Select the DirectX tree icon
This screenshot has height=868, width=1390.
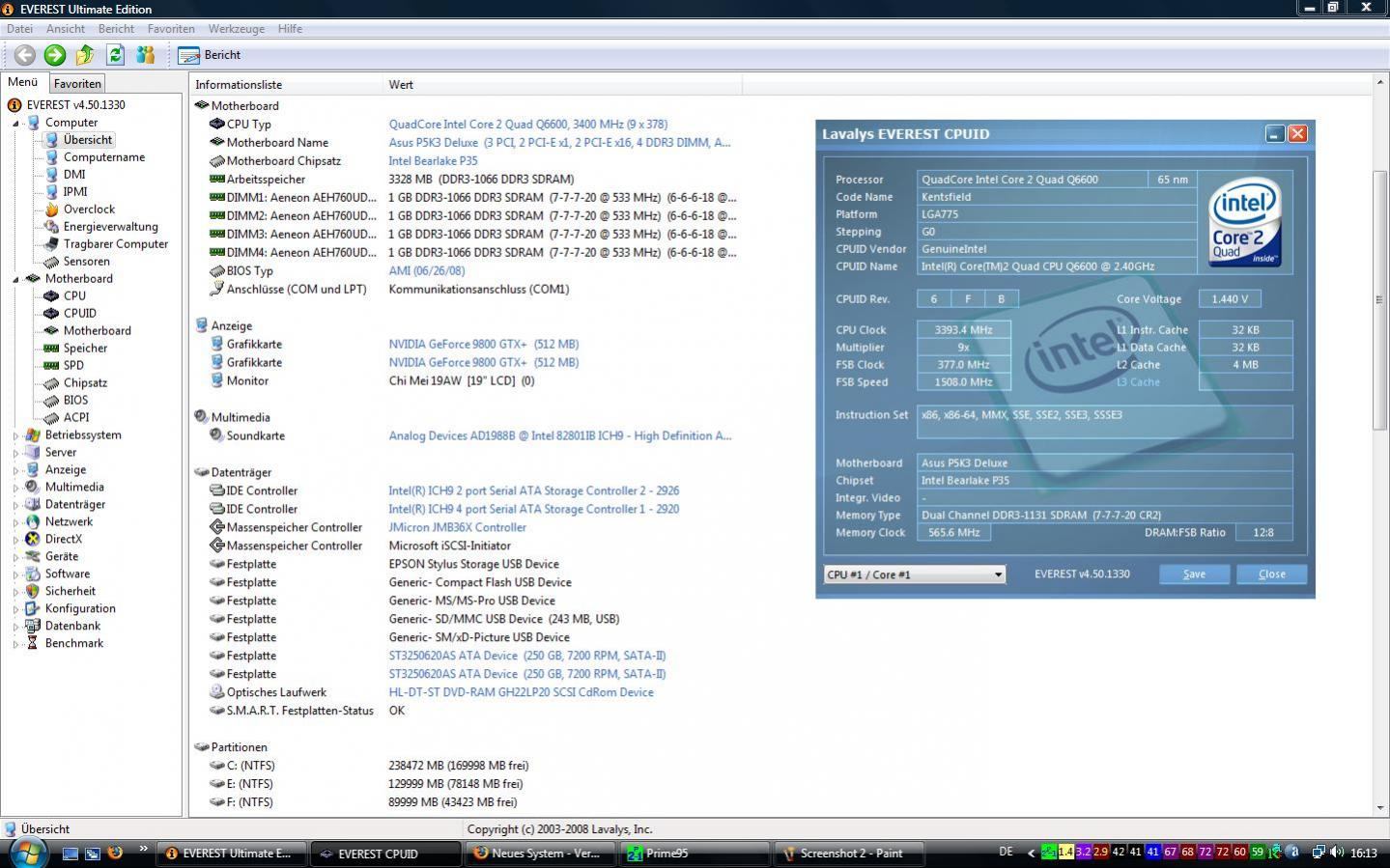click(x=33, y=540)
